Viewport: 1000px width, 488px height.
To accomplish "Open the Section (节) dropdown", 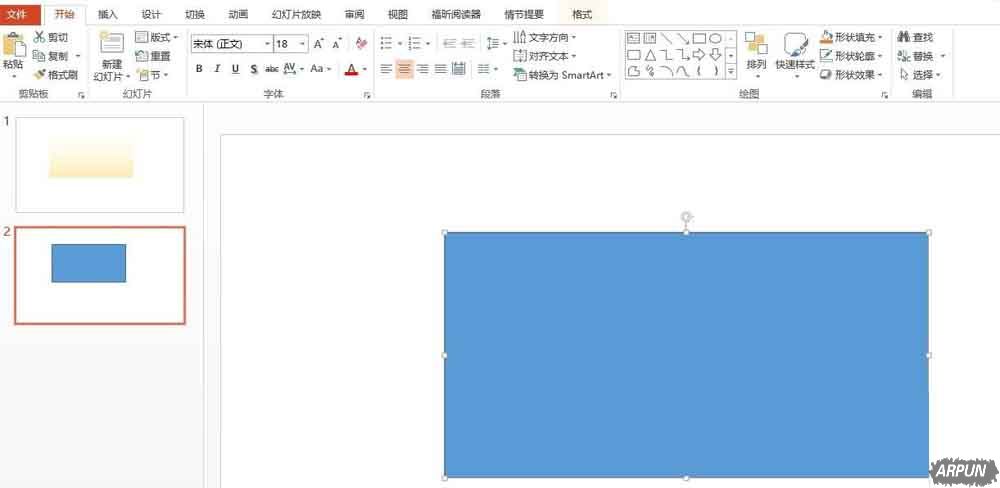I will tap(152, 75).
